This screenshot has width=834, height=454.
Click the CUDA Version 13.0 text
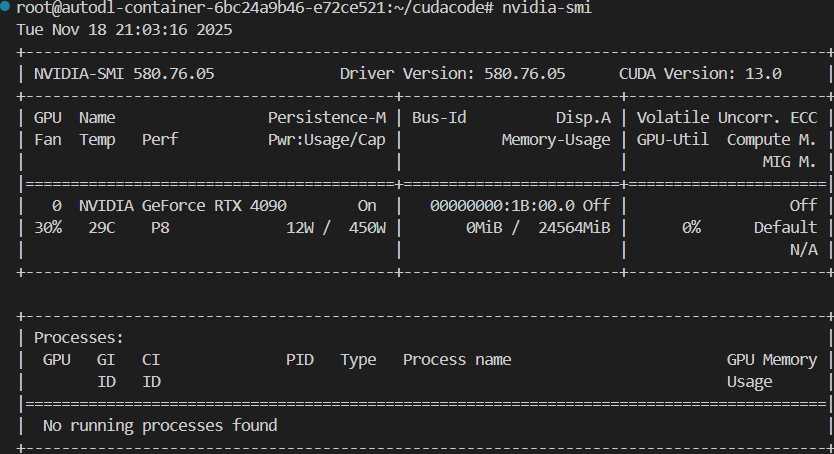pyautogui.click(x=700, y=74)
